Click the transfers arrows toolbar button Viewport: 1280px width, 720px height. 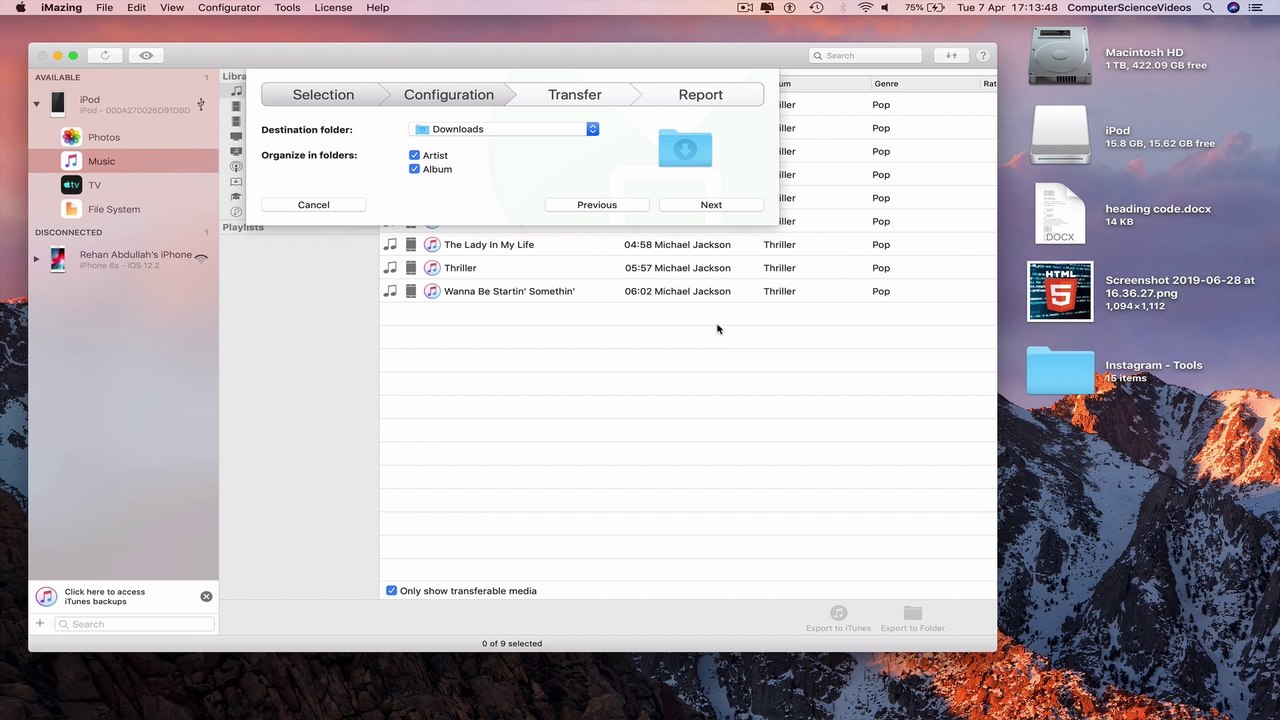coord(951,56)
